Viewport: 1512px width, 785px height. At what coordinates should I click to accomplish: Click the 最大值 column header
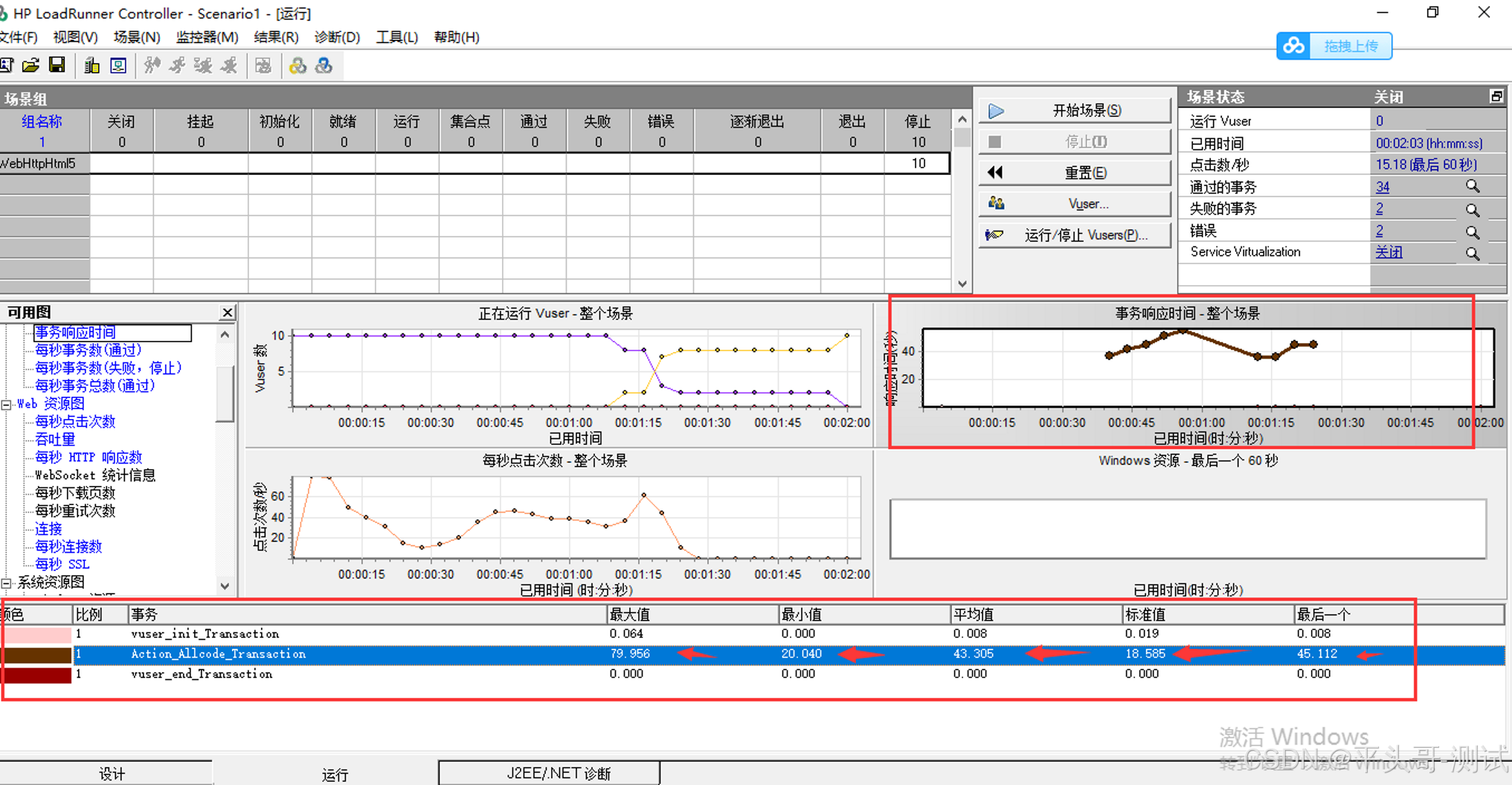click(692, 615)
